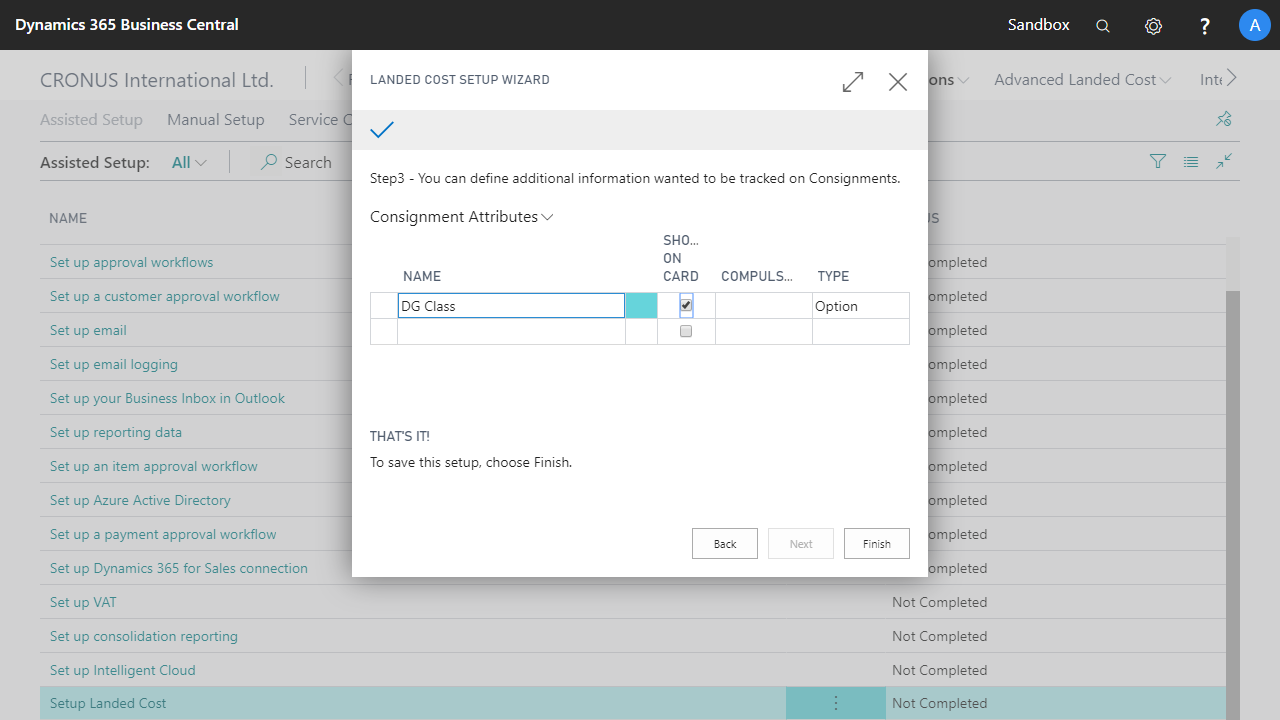Switch to list view icon

(1191, 161)
